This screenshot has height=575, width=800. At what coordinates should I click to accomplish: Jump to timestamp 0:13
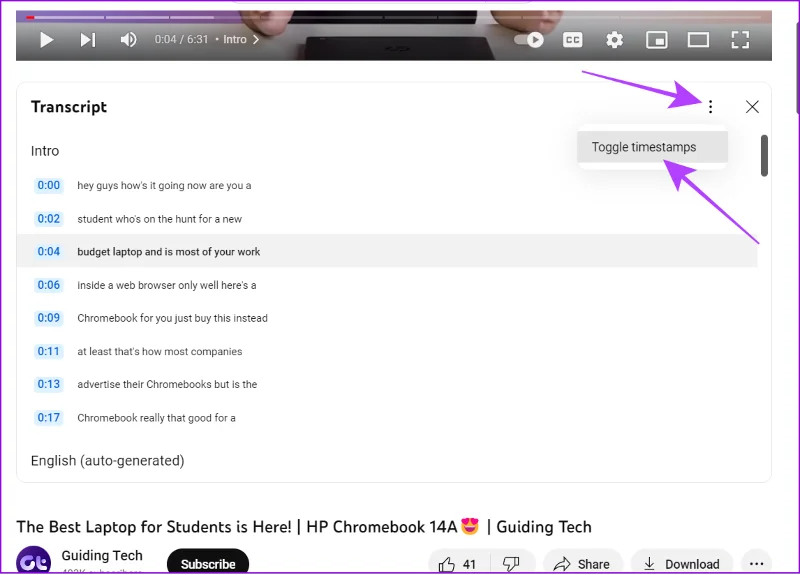48,384
